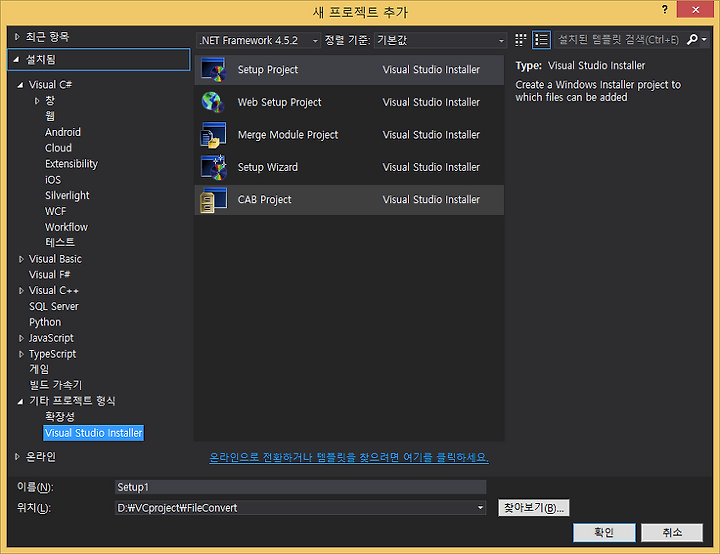Click the installed templates search box
720x554 pixels.
pyautogui.click(x=619, y=40)
